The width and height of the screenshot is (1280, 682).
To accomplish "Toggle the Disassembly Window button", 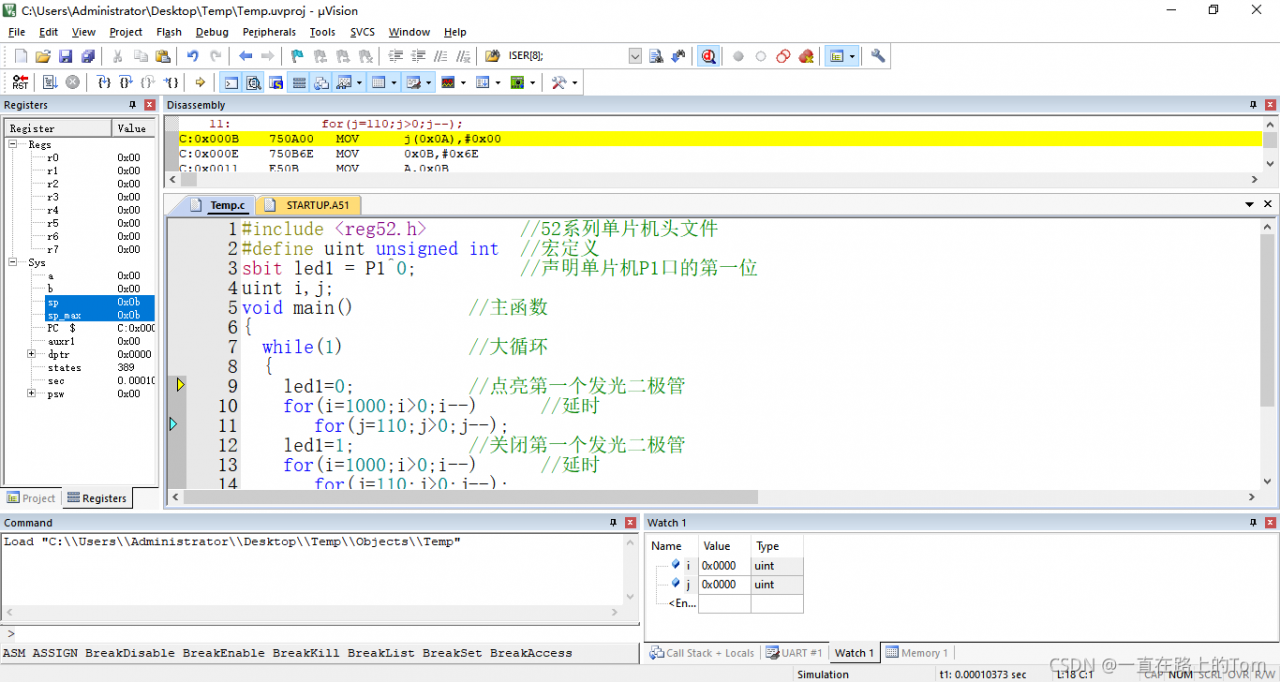I will (253, 83).
